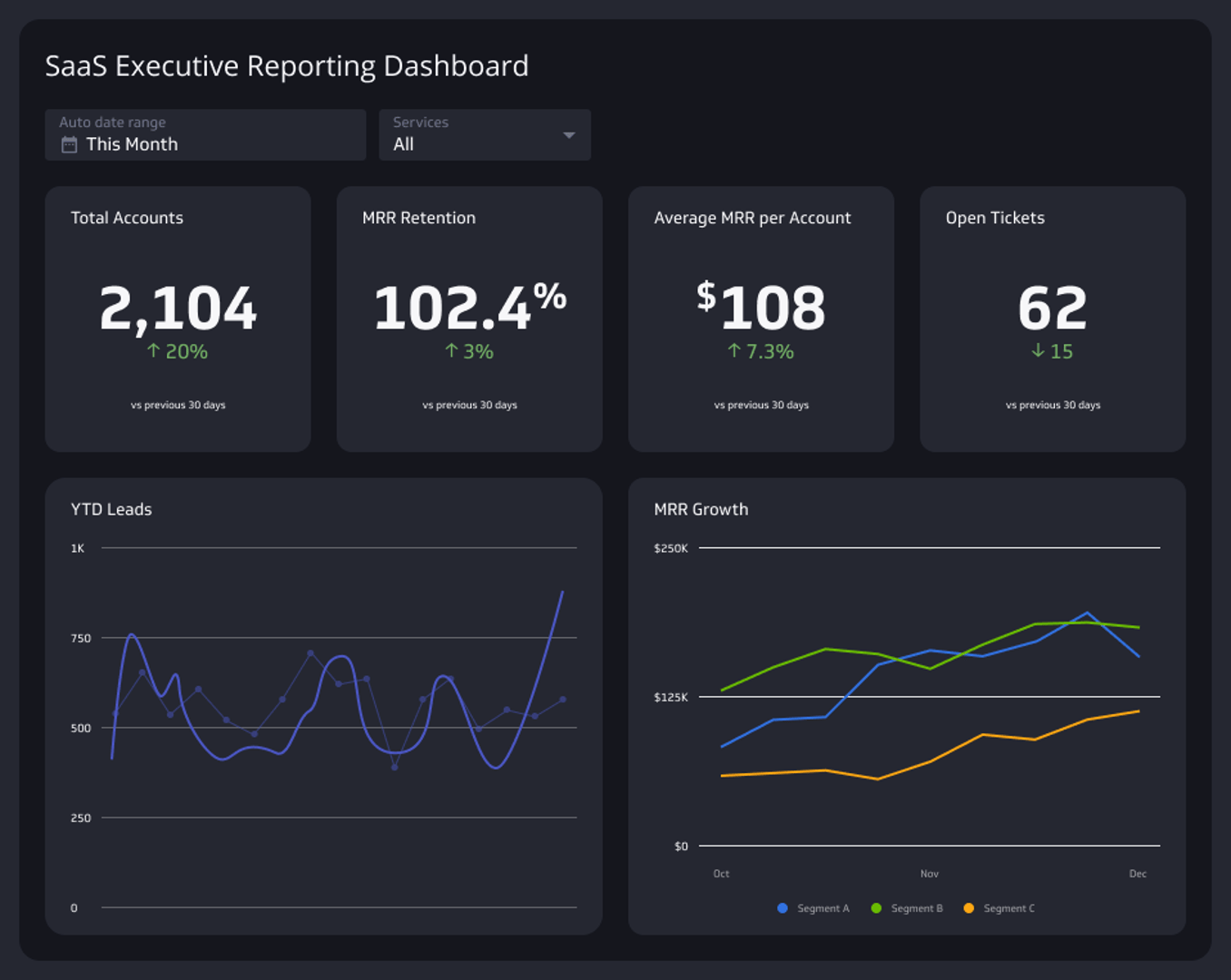The image size is (1231, 980).
Task: Click the 500 label on YTD Leads axis
Action: tap(81, 728)
